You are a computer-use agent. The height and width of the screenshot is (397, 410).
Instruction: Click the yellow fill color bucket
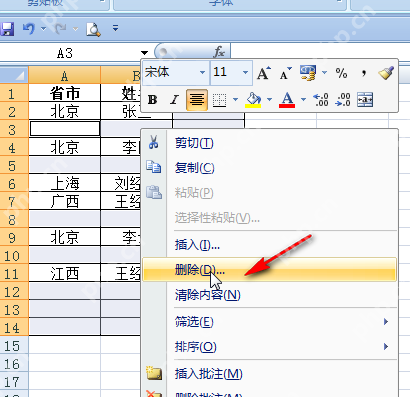tap(253, 99)
